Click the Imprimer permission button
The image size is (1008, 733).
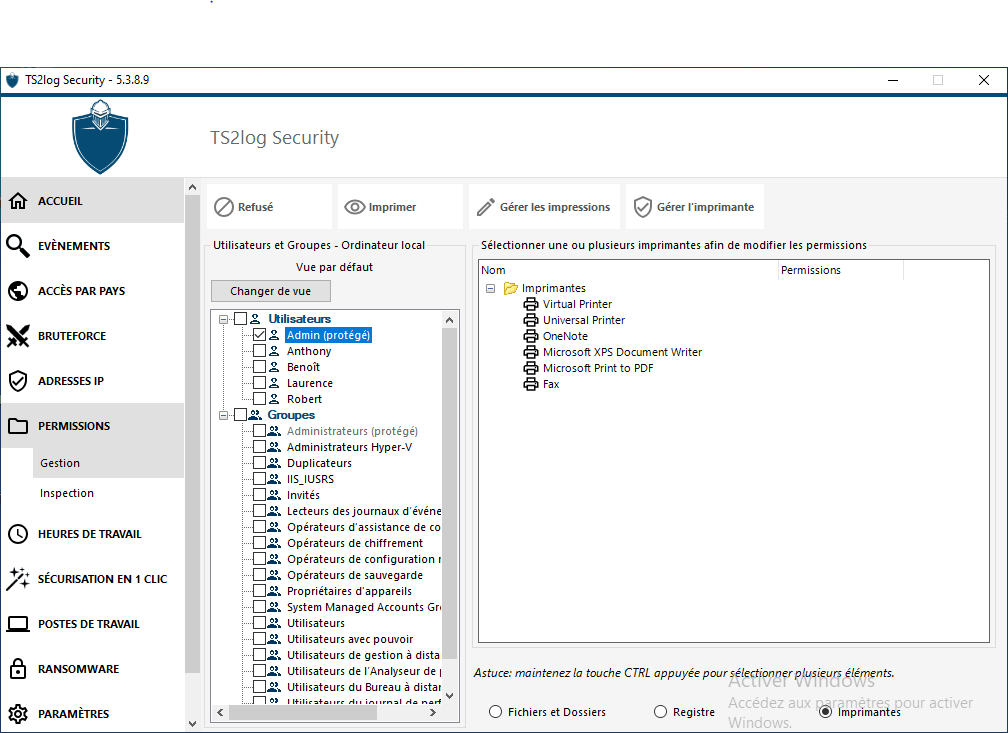tap(400, 206)
